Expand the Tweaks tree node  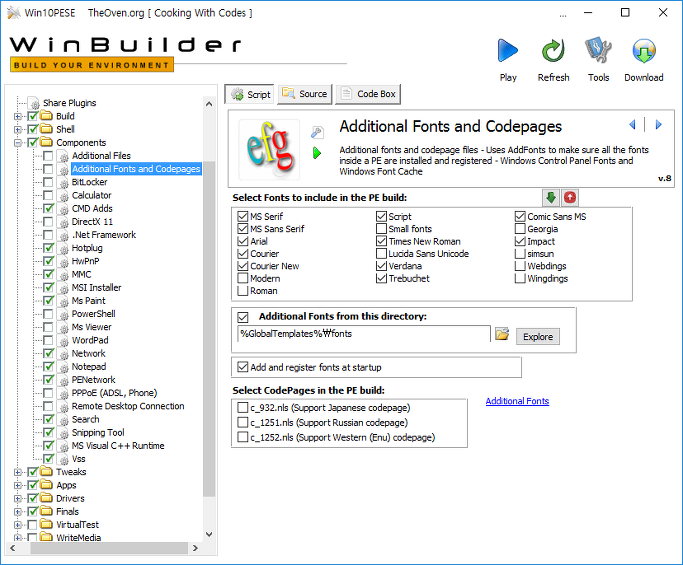click(x=18, y=472)
